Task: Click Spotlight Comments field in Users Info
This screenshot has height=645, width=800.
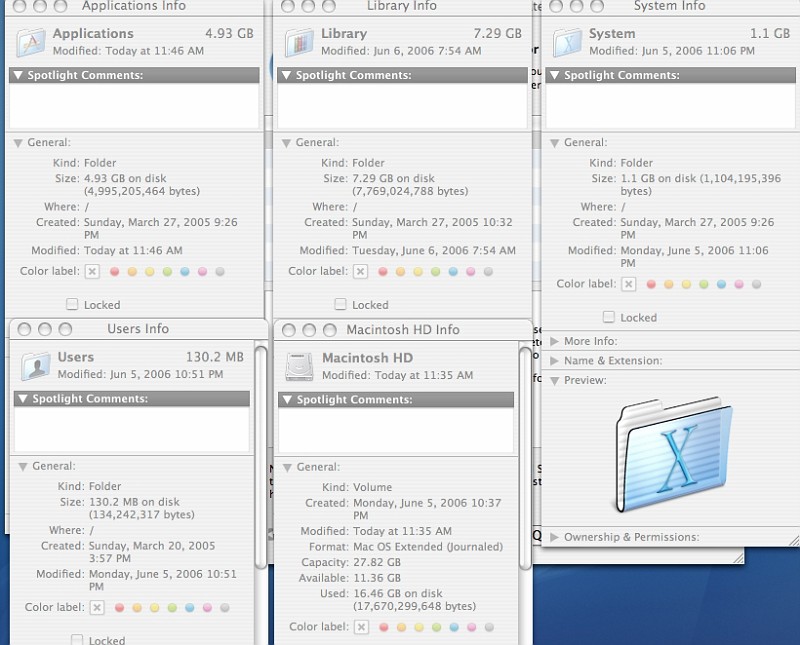Action: (132, 429)
